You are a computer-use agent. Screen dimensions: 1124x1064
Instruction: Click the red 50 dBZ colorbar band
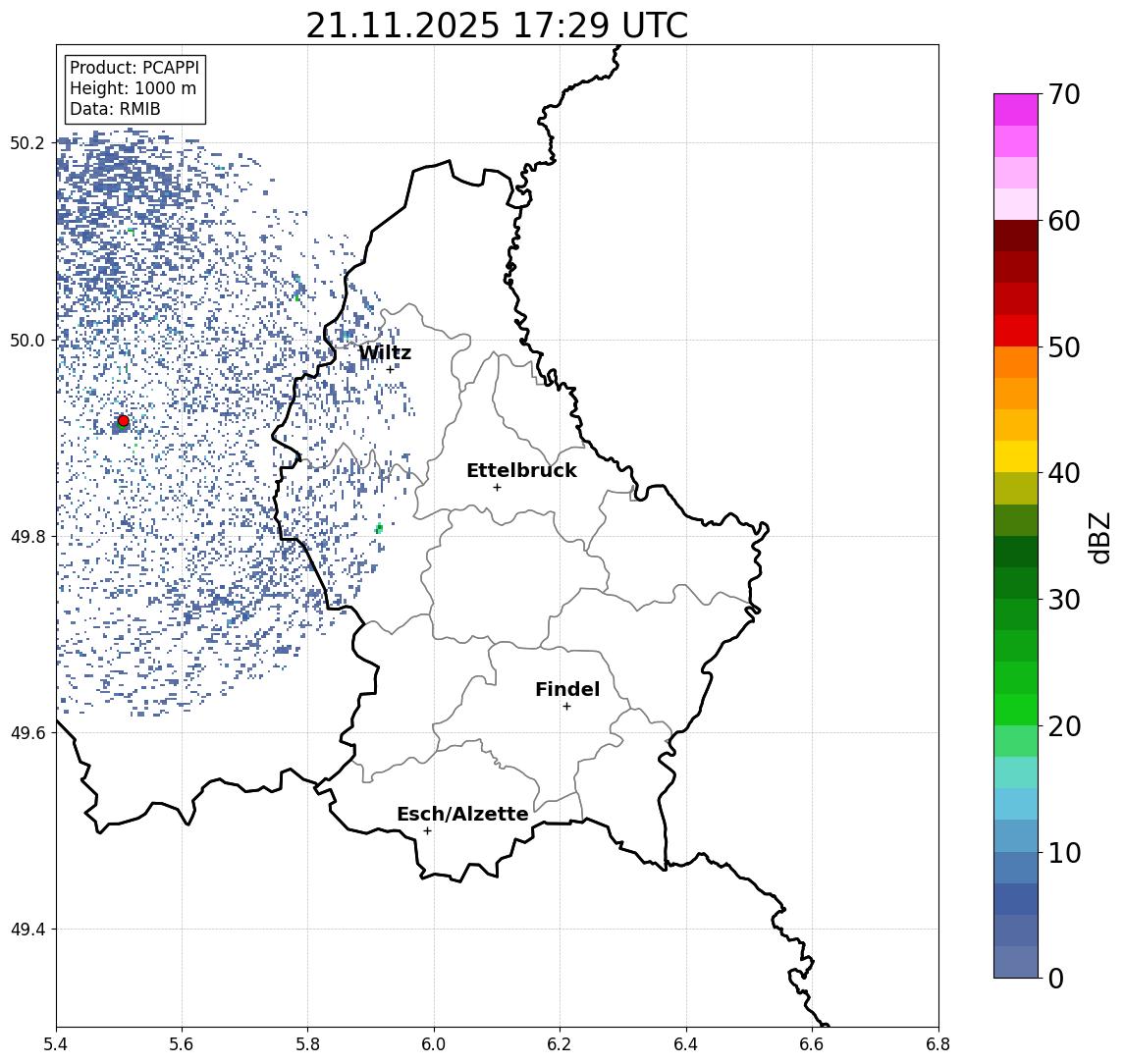click(1016, 331)
